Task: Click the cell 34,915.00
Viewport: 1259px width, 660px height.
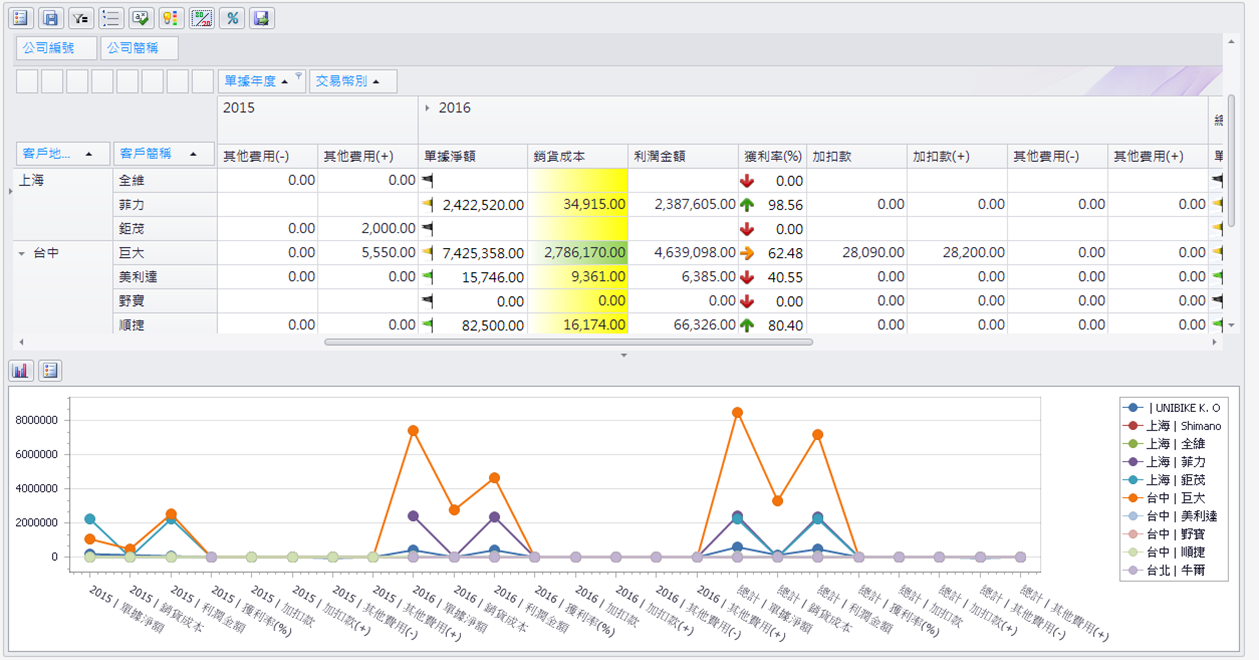Action: coord(578,204)
